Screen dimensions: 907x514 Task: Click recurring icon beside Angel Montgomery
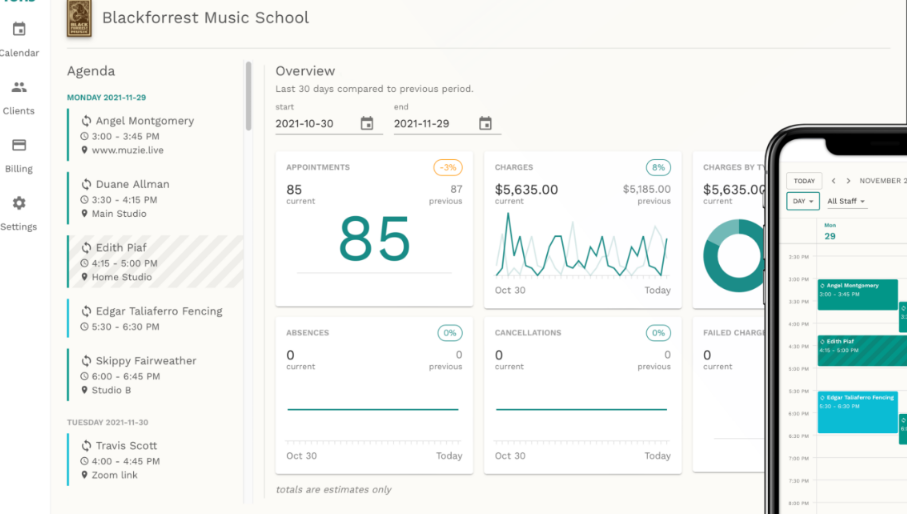(x=86, y=121)
